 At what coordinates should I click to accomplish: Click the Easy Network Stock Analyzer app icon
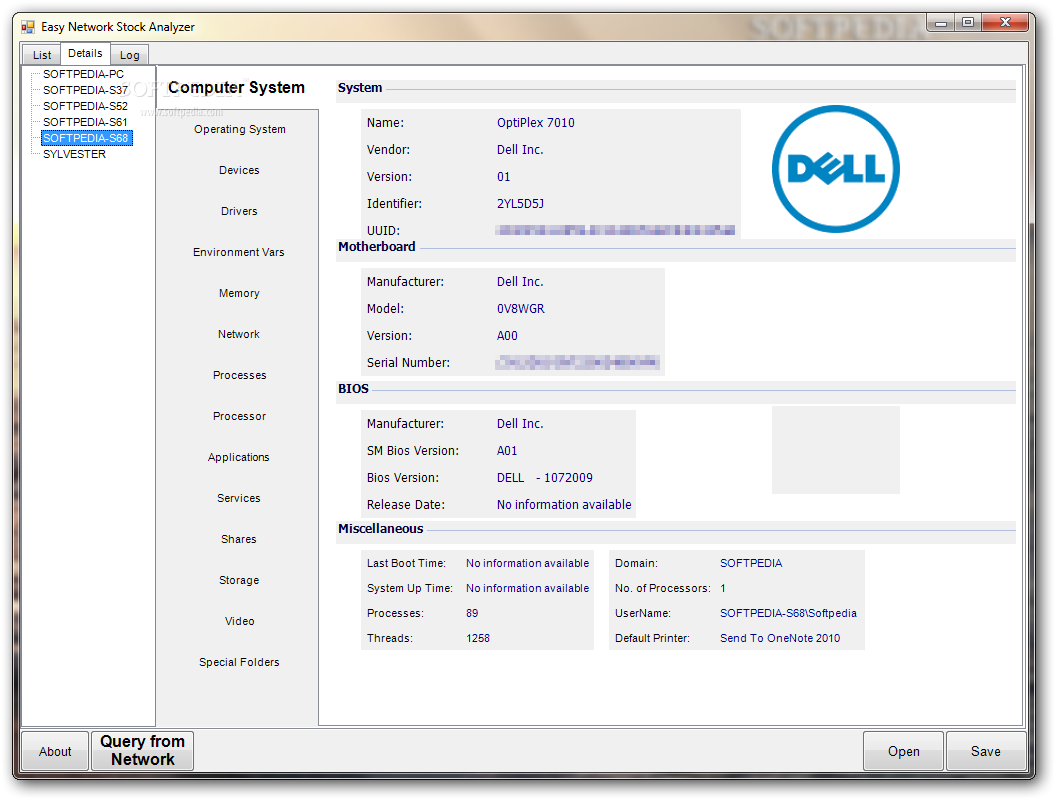click(28, 27)
